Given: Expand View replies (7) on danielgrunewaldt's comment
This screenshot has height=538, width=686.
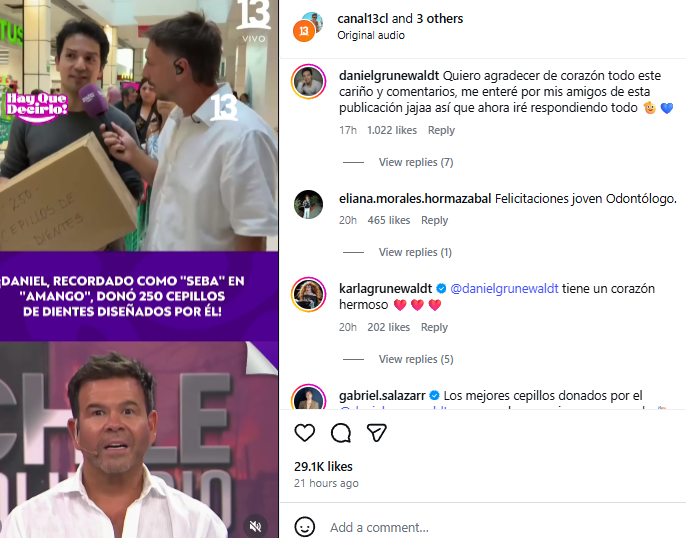Looking at the screenshot, I should [415, 162].
